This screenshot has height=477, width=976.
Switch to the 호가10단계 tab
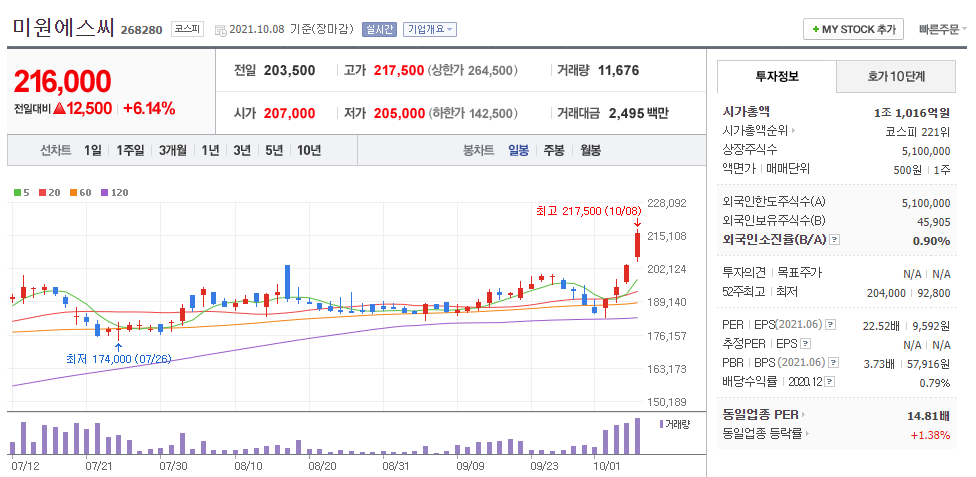tap(896, 77)
